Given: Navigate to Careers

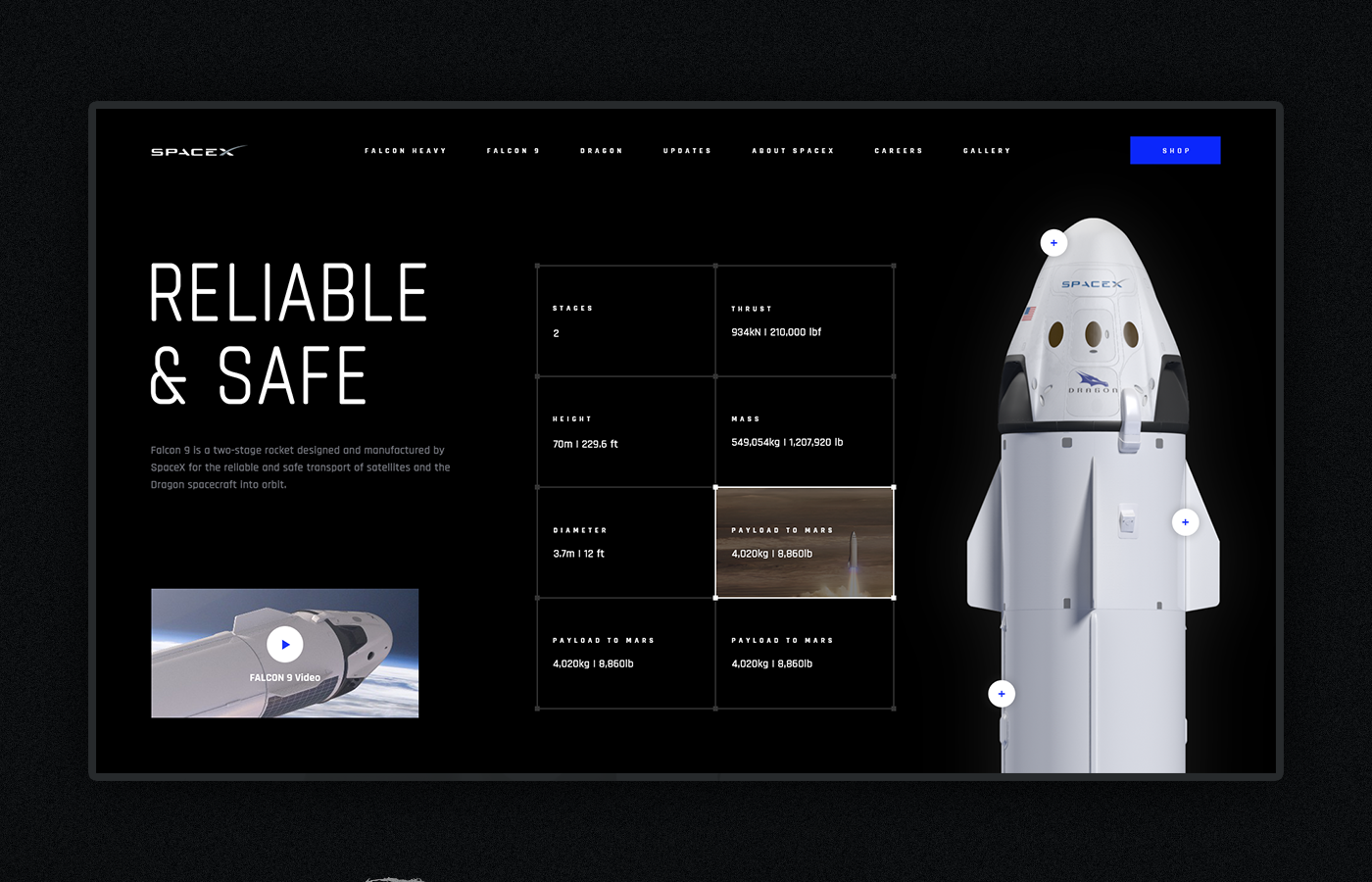Looking at the screenshot, I should (899, 151).
